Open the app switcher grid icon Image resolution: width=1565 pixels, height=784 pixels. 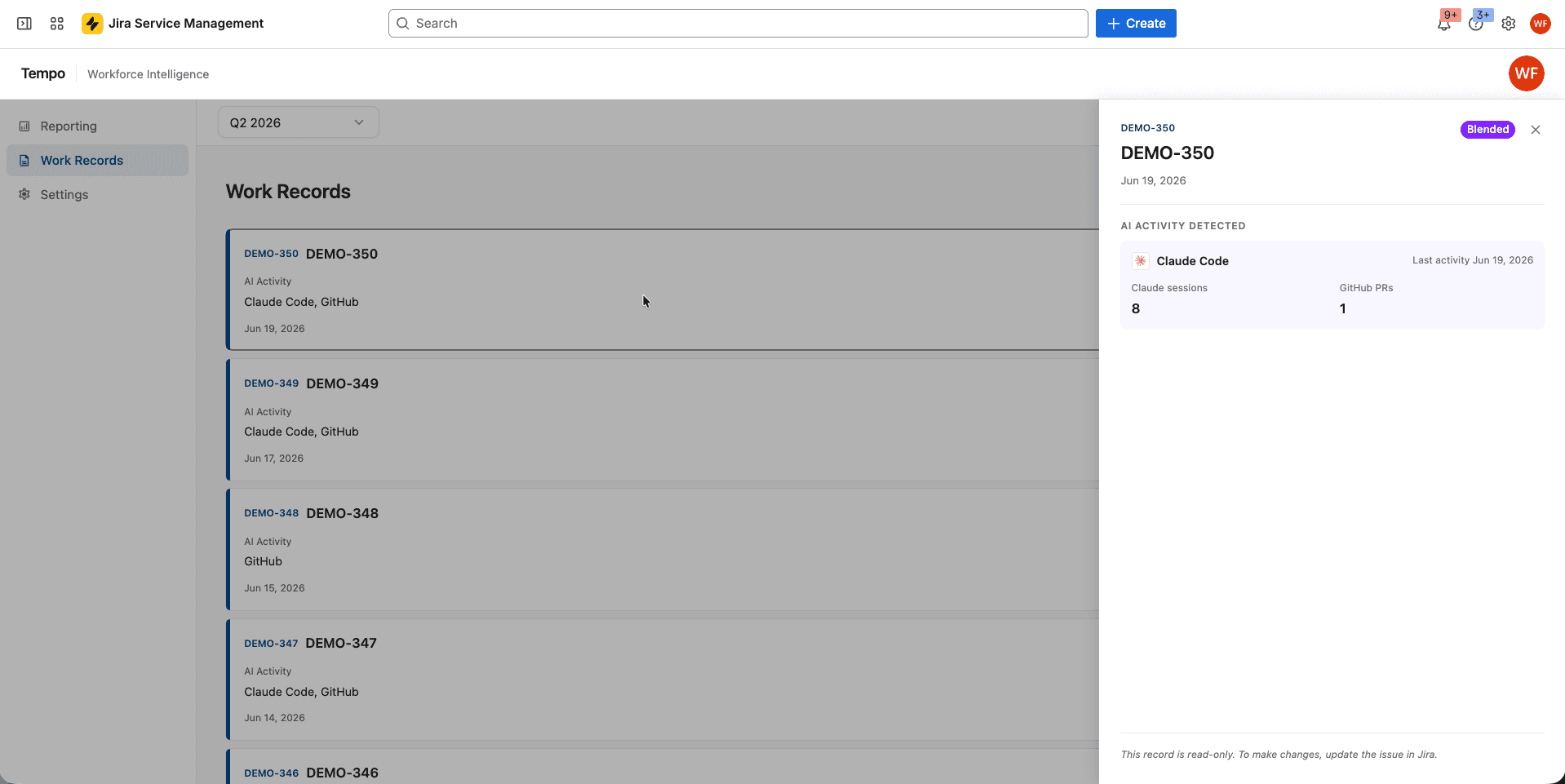coord(57,24)
